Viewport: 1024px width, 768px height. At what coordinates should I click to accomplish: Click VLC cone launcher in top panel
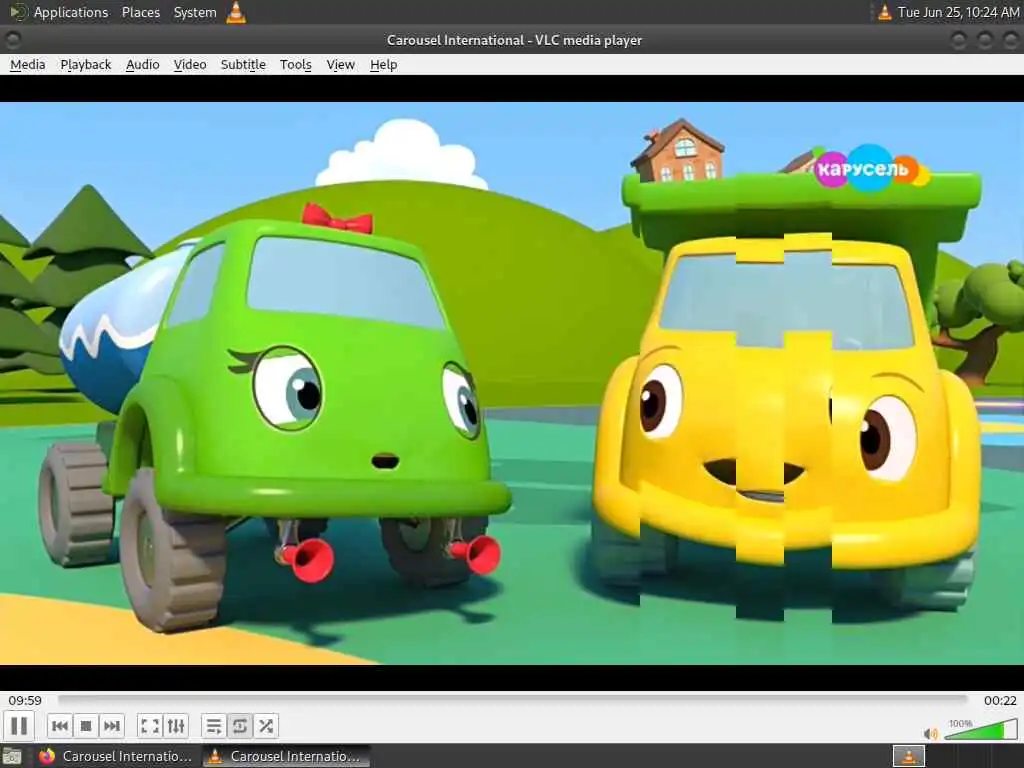click(236, 12)
